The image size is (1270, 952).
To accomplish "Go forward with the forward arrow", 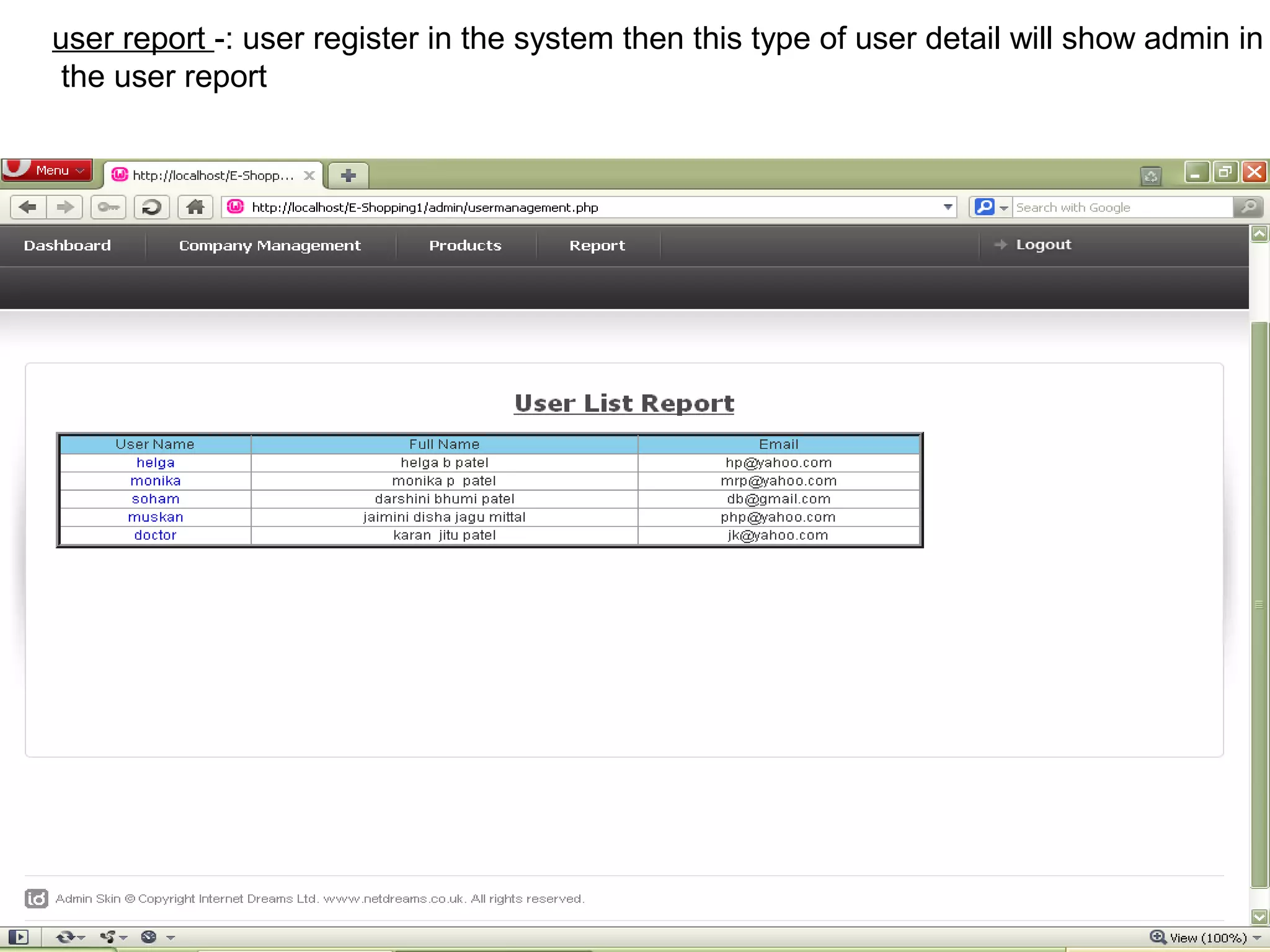I will pyautogui.click(x=64, y=207).
